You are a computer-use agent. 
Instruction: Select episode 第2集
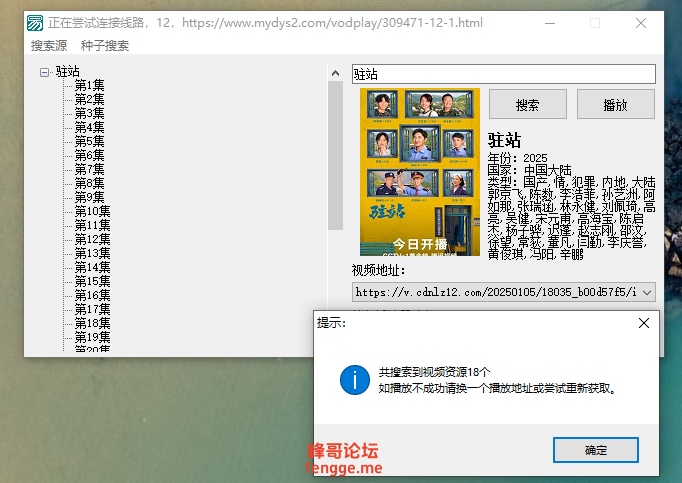point(89,99)
